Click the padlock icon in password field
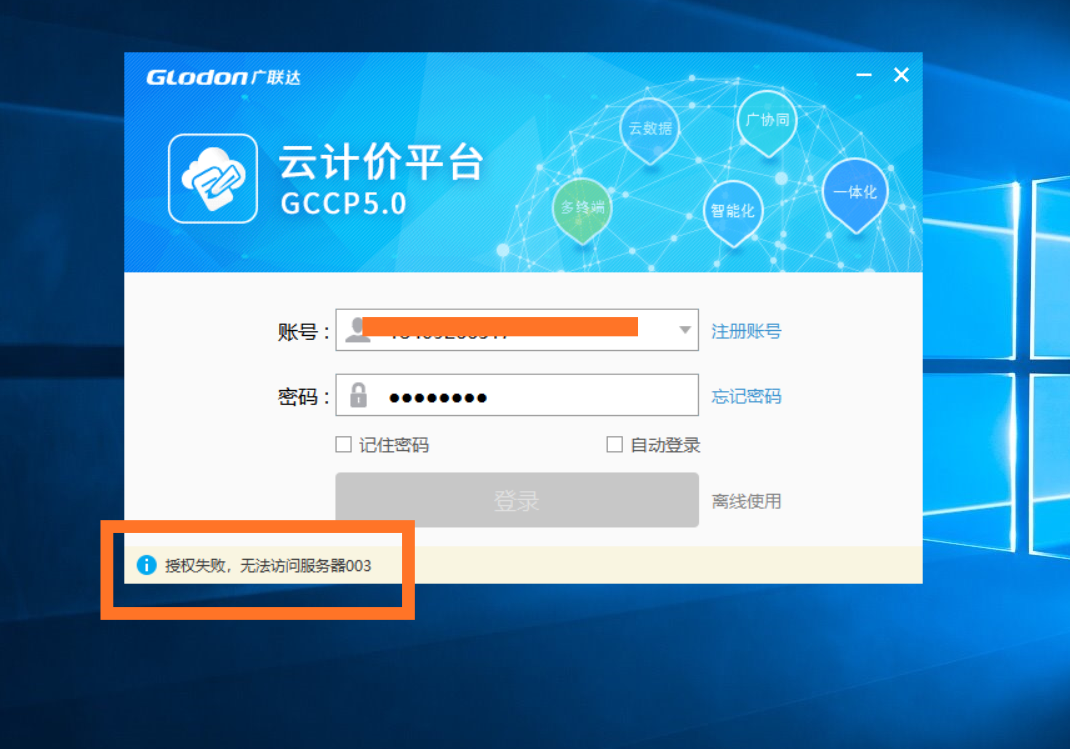This screenshot has width=1070, height=749. click(x=358, y=395)
